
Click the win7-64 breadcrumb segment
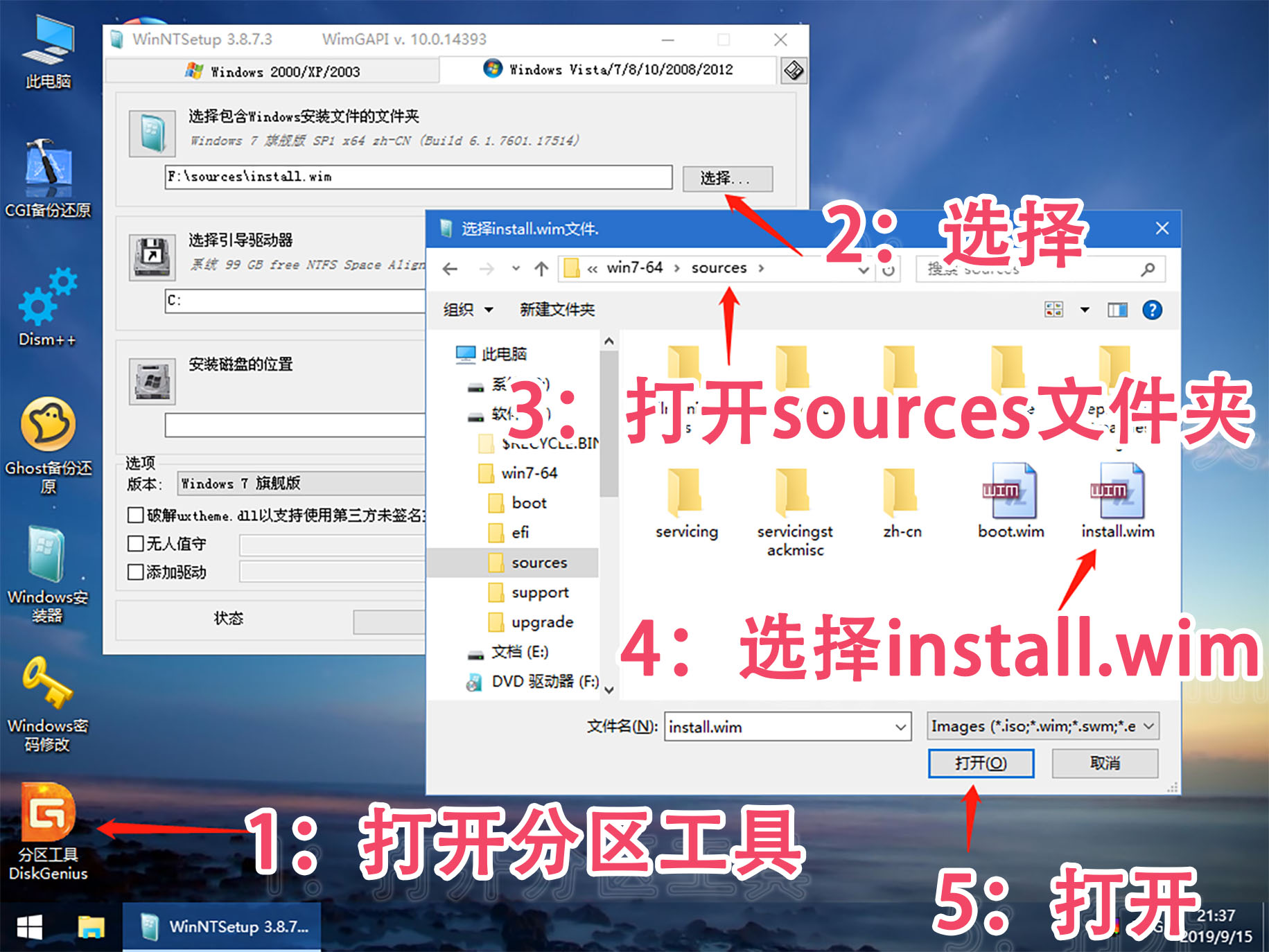click(x=634, y=267)
